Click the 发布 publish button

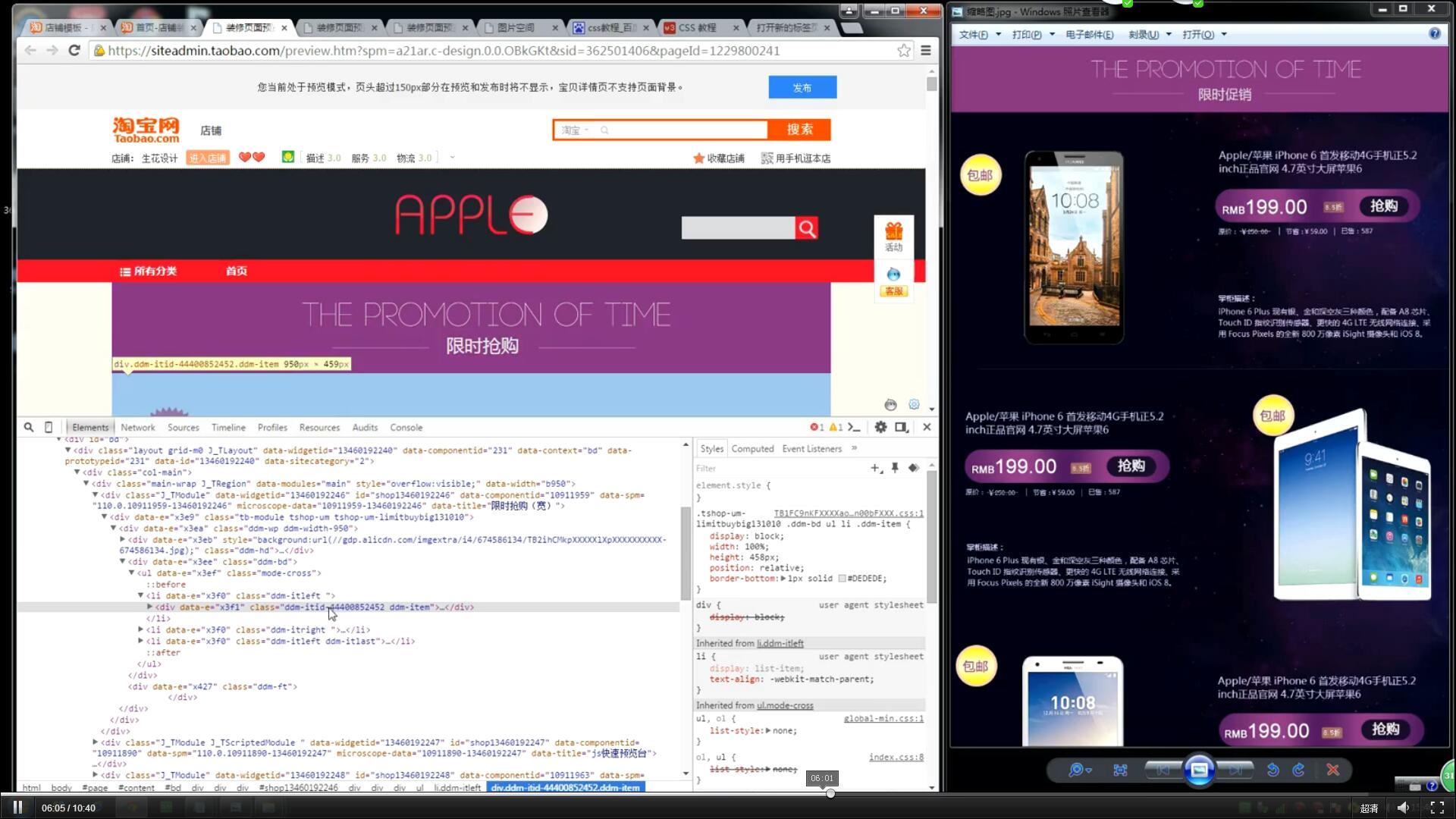(x=802, y=87)
